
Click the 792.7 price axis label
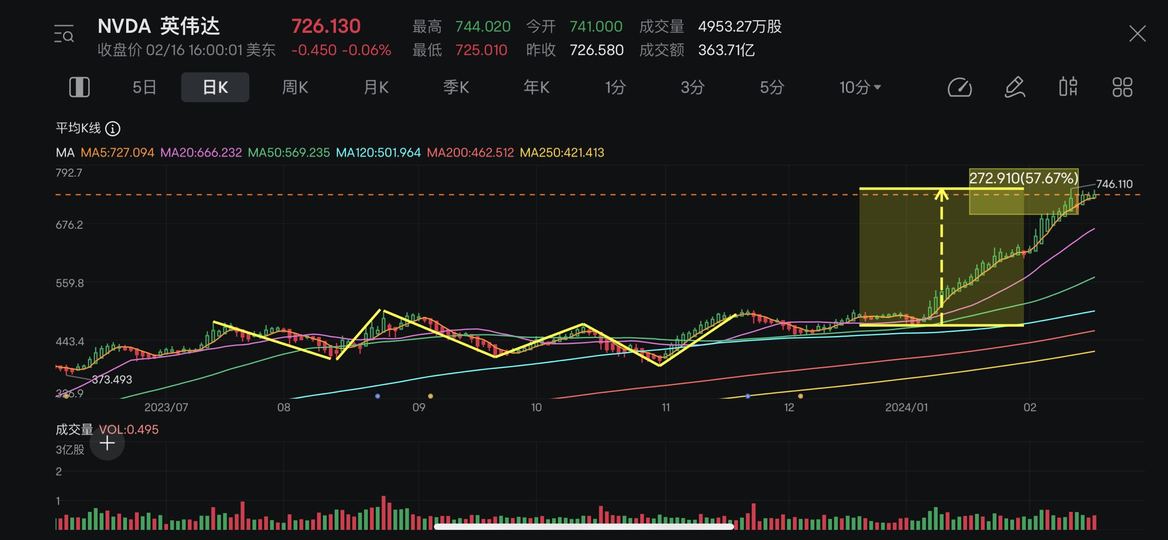pos(69,173)
